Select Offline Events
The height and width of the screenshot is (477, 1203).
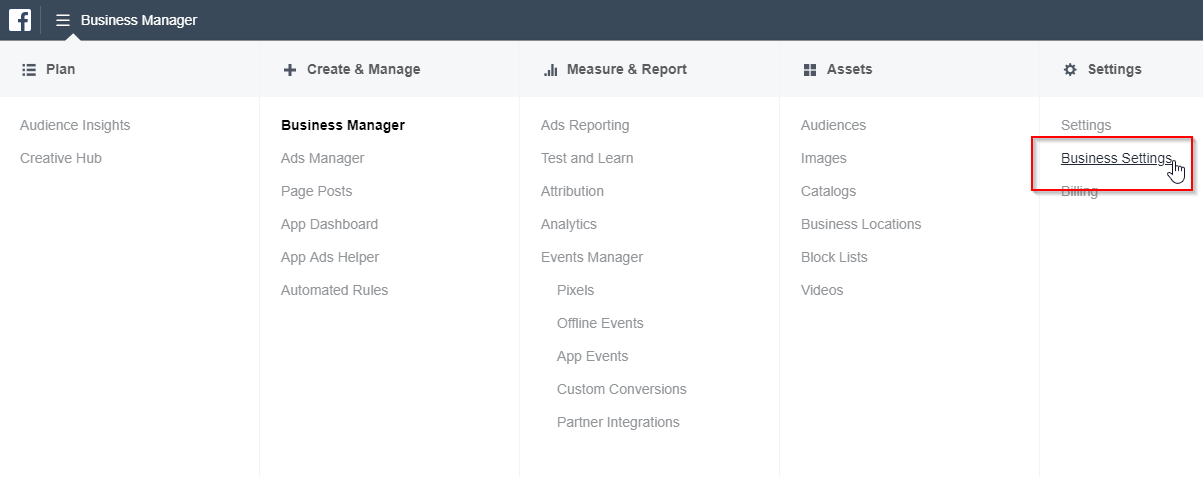click(x=600, y=323)
